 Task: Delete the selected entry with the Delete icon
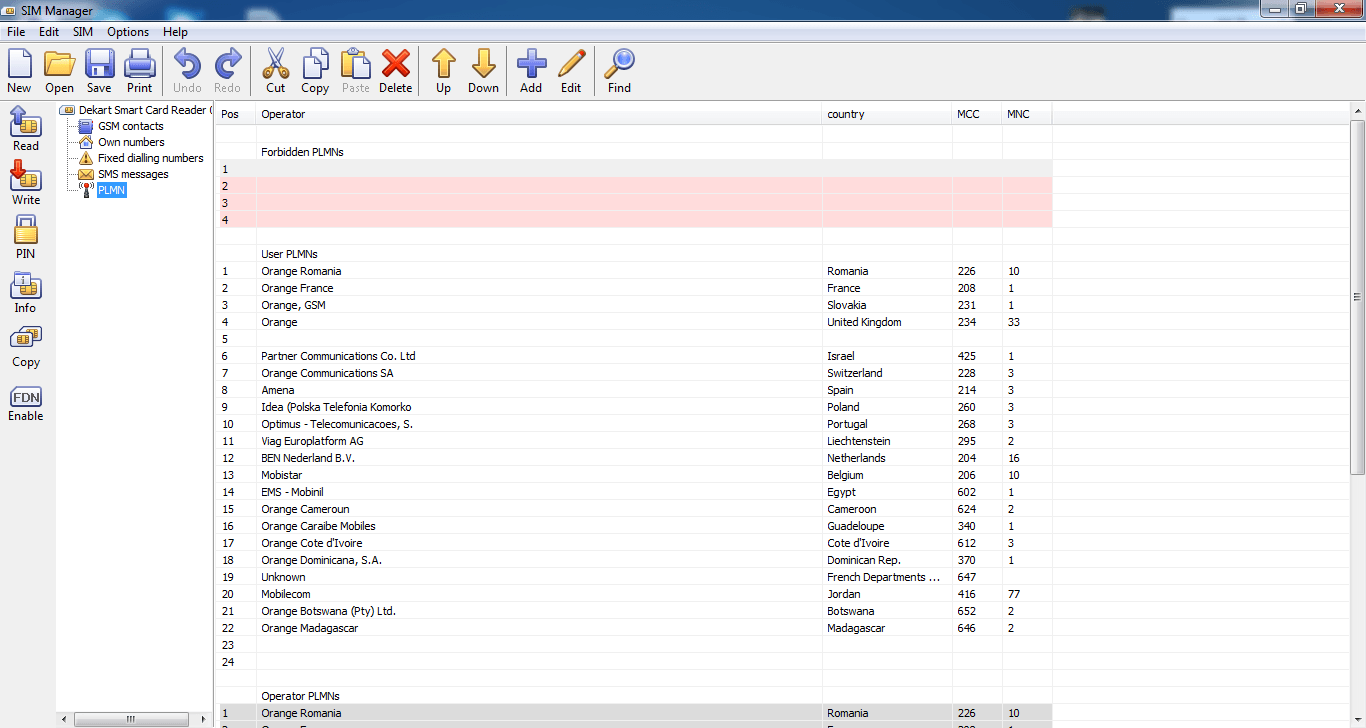pyautogui.click(x=395, y=70)
